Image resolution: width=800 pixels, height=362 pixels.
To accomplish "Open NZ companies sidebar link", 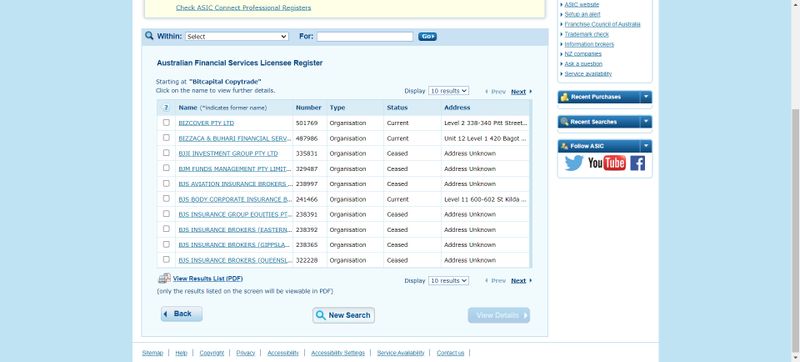I will pyautogui.click(x=583, y=54).
